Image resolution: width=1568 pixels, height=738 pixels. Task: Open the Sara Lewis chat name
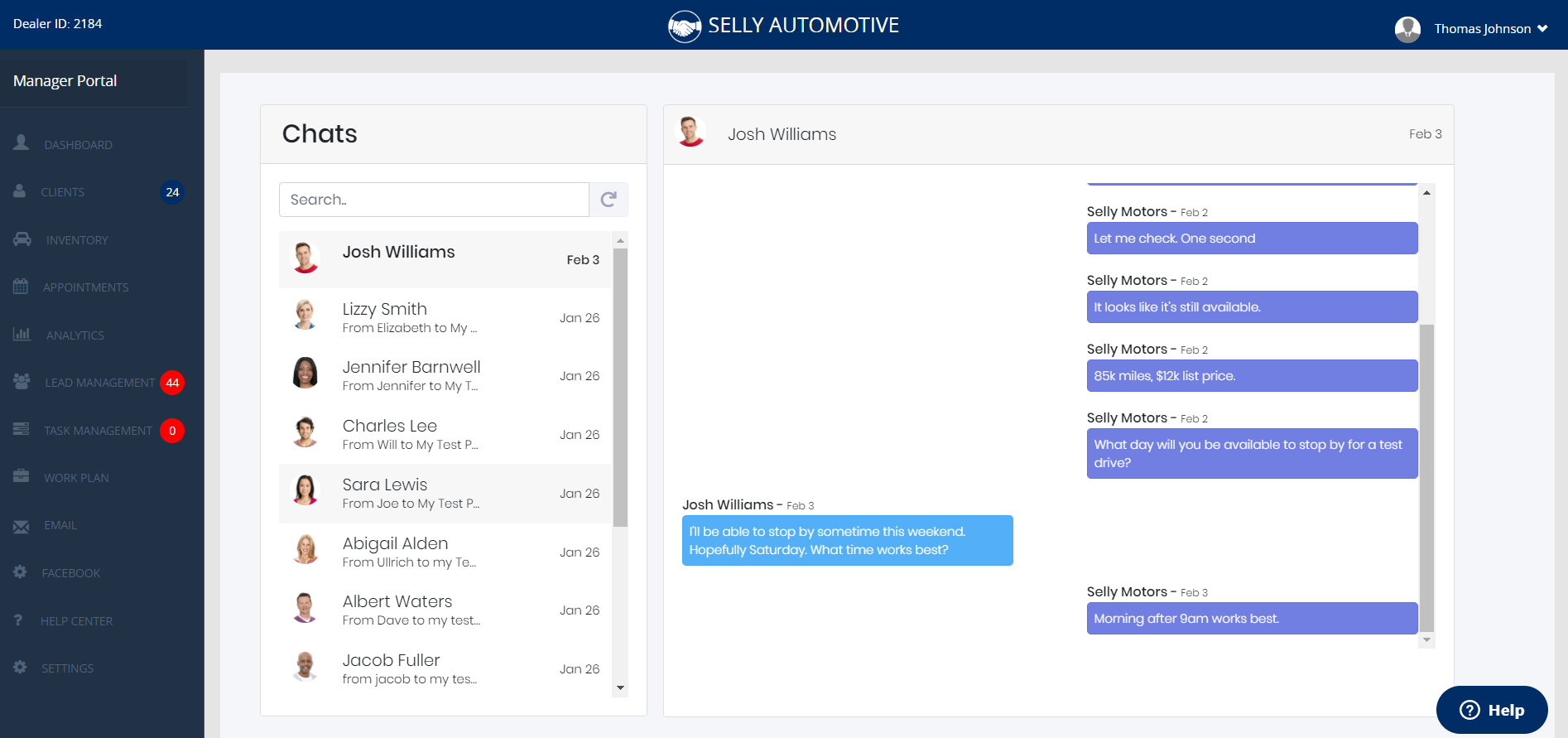tap(385, 485)
